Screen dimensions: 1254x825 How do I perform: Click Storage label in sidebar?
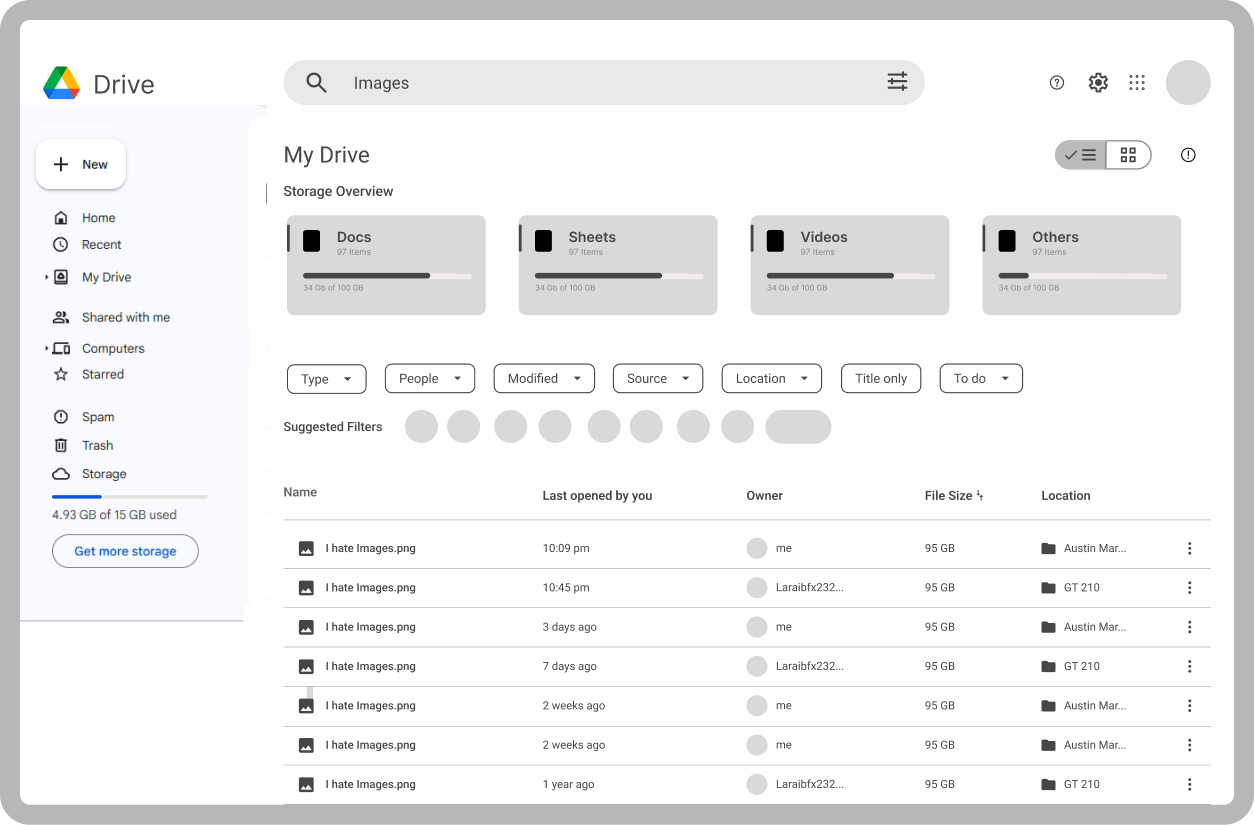[104, 474]
